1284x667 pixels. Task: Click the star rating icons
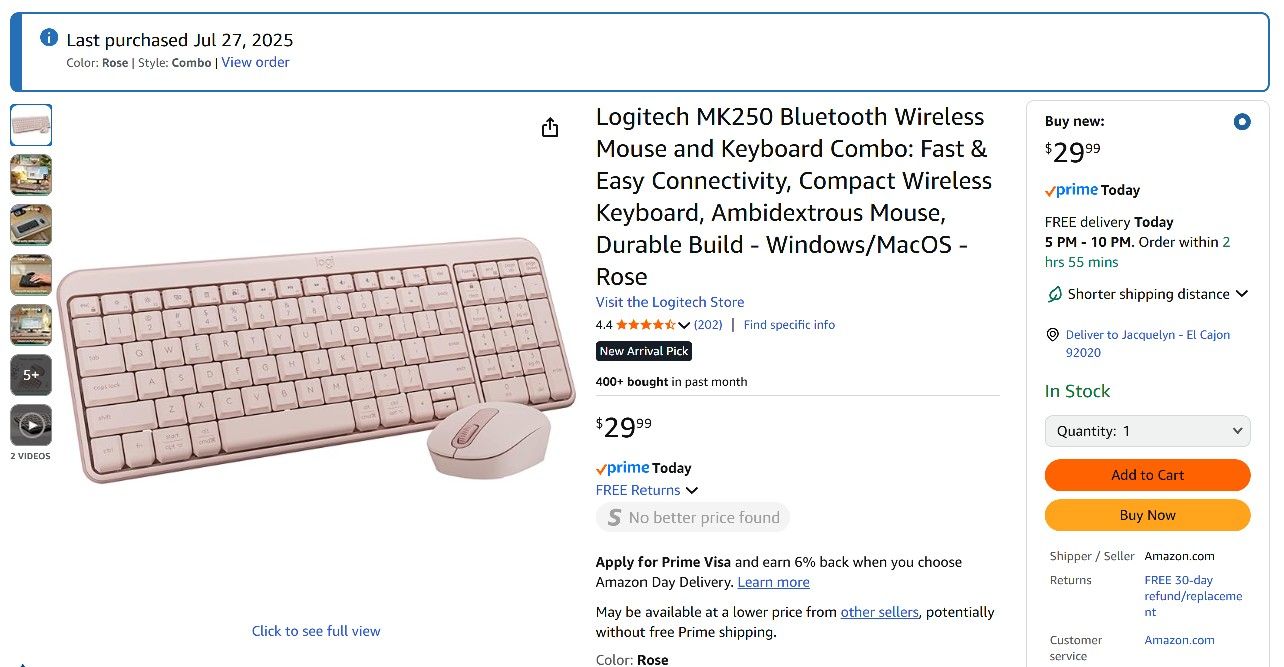pos(645,325)
